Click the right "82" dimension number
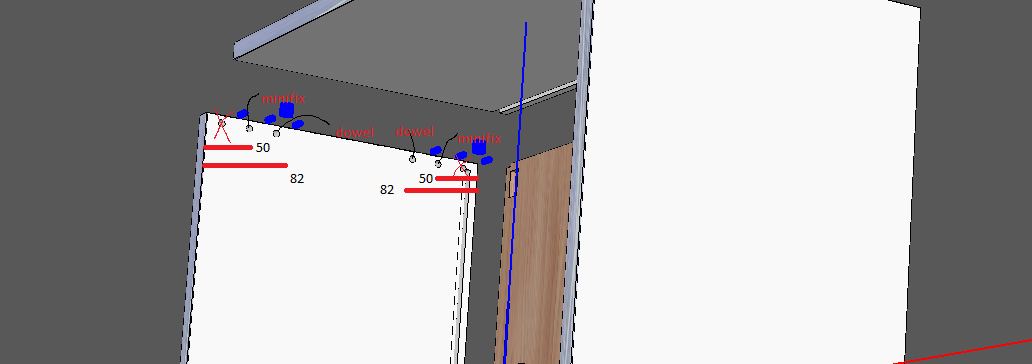Viewport: 1032px width, 364px height. [x=387, y=190]
